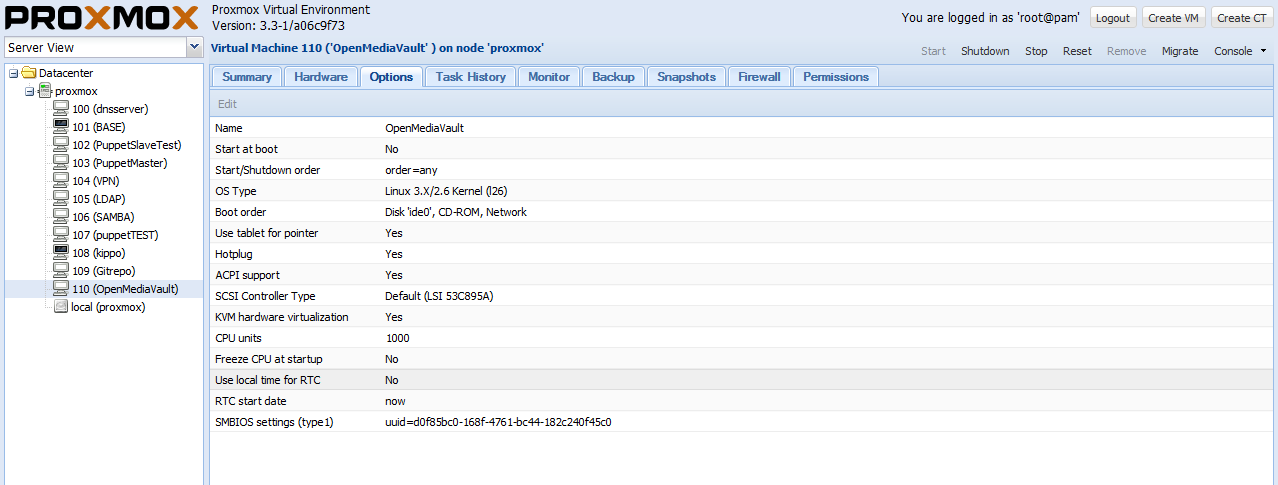Select the Use local time for RTC row
This screenshot has width=1278, height=485.
click(743, 380)
